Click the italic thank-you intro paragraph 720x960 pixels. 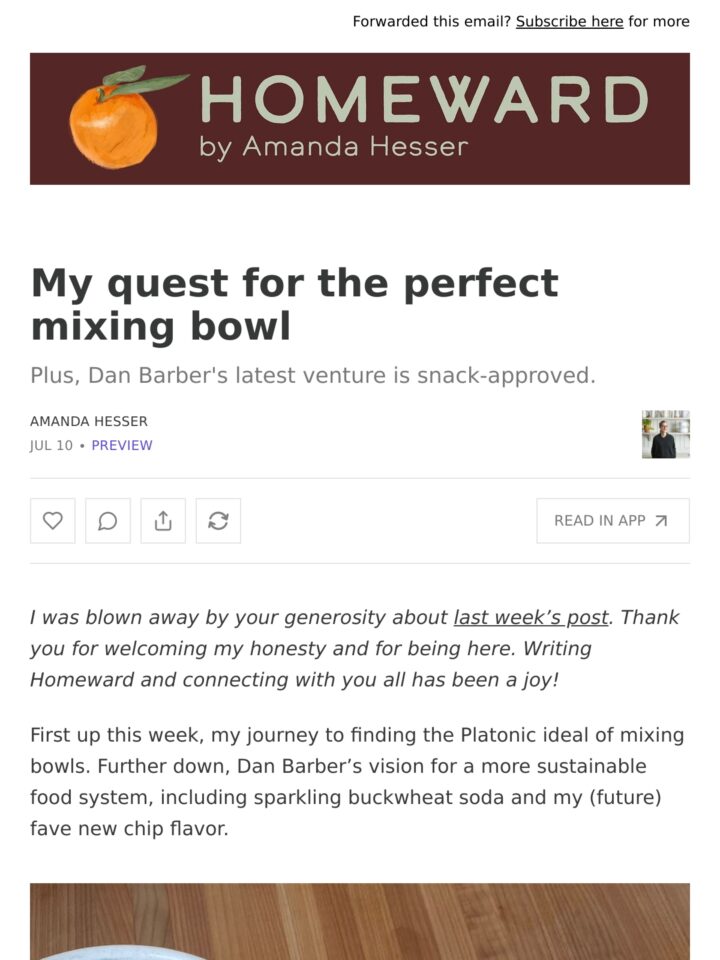(x=354, y=648)
